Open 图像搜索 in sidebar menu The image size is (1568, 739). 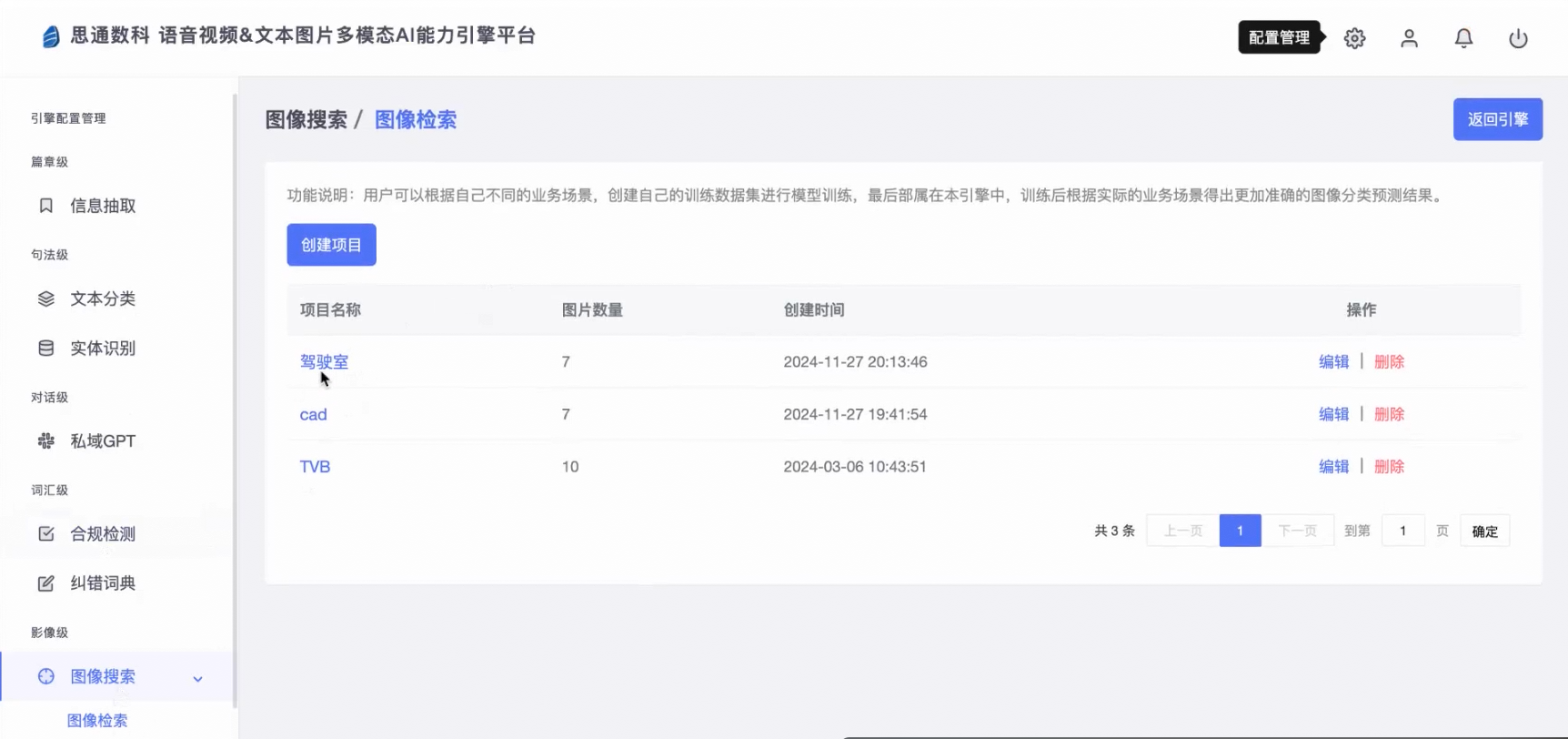(x=103, y=676)
